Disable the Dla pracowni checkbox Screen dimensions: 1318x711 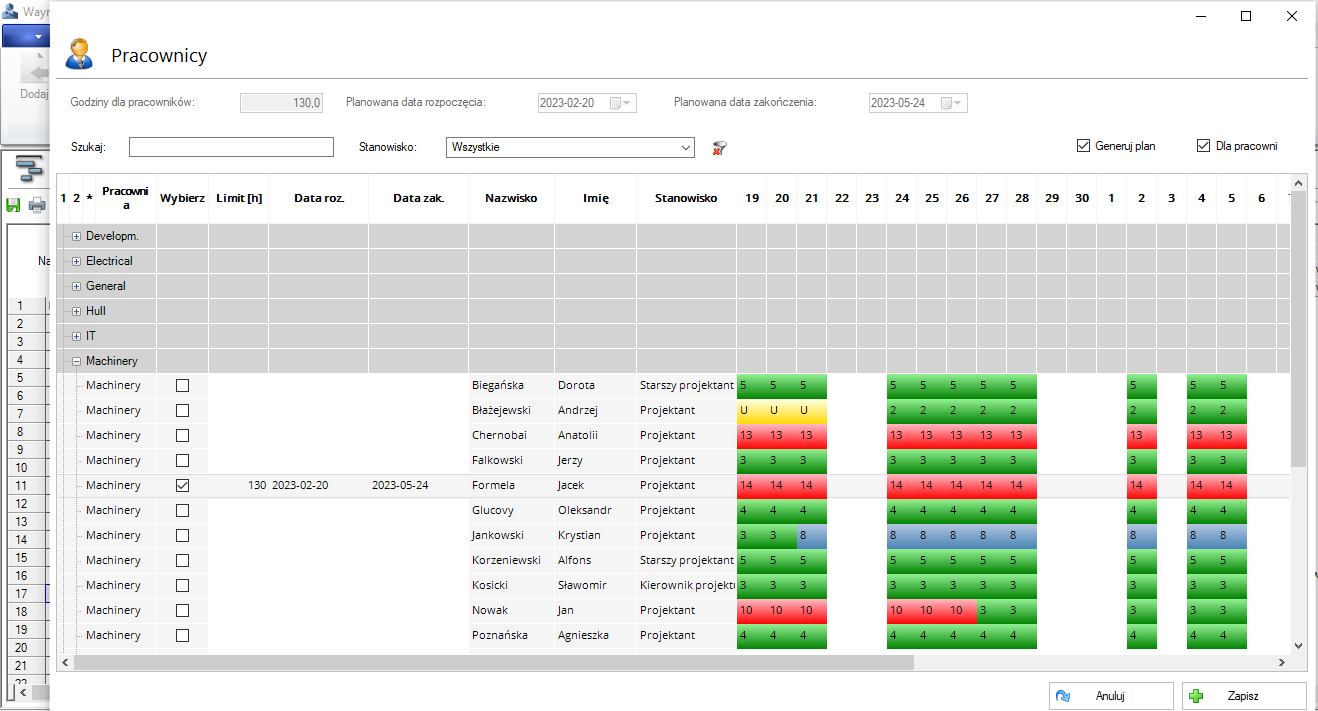[1203, 146]
